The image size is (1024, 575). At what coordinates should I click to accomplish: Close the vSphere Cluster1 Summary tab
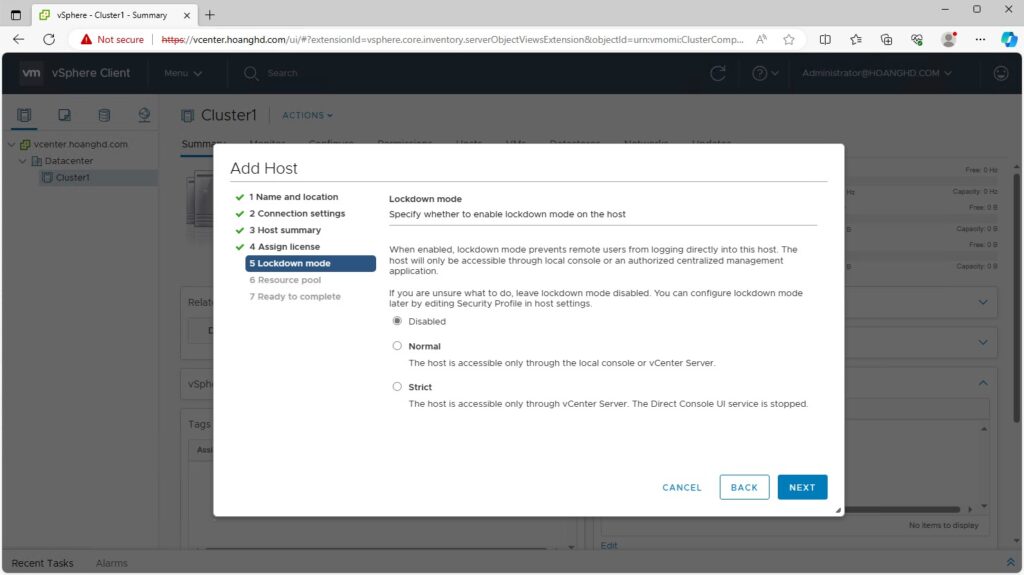[187, 15]
